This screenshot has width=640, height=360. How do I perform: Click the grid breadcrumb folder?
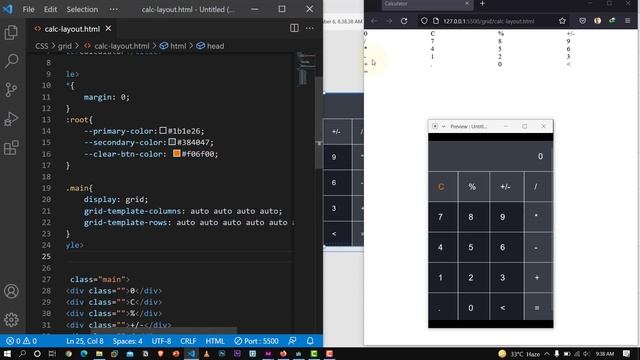(x=64, y=46)
